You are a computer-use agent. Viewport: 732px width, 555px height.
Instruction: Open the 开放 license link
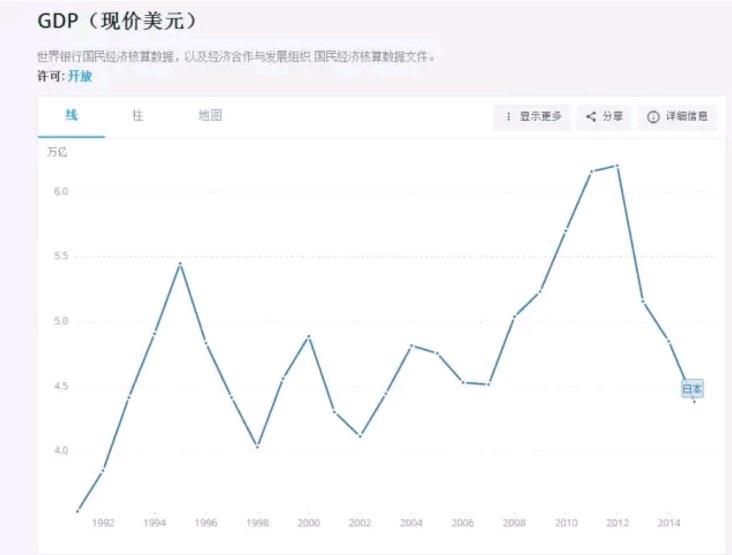(80, 75)
